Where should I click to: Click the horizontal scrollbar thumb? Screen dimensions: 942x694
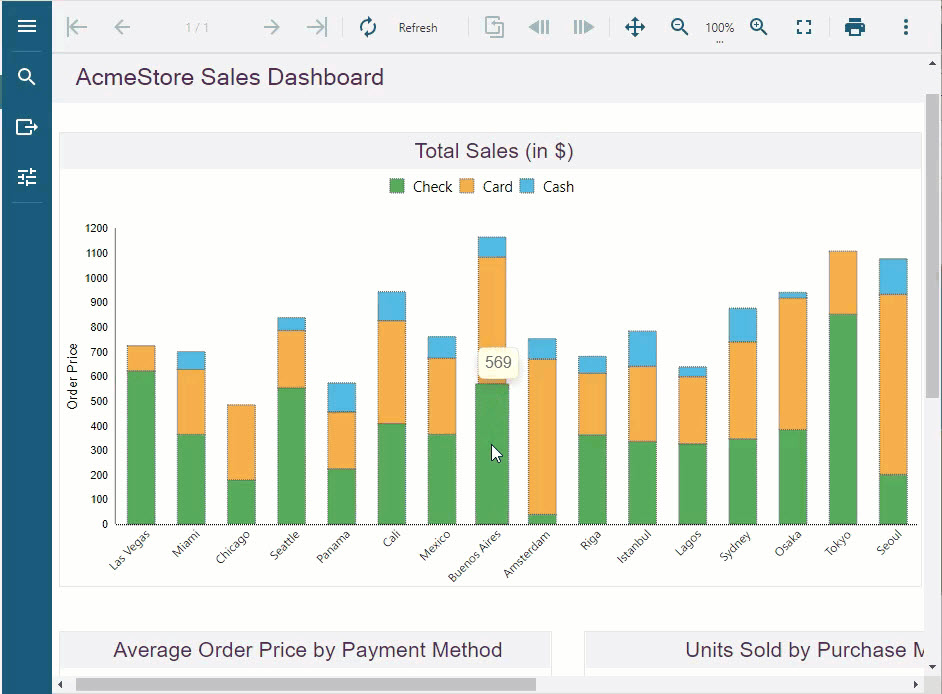[x=306, y=684]
